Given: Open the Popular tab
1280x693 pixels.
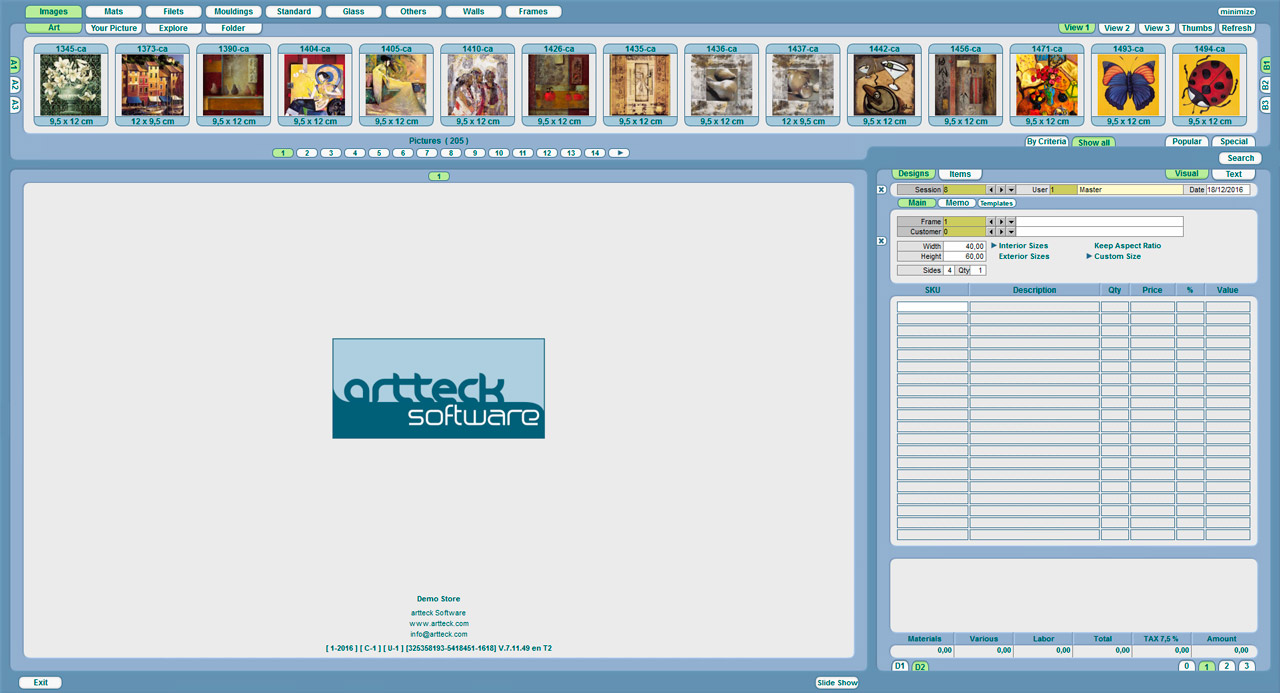Looking at the screenshot, I should pos(1187,142).
